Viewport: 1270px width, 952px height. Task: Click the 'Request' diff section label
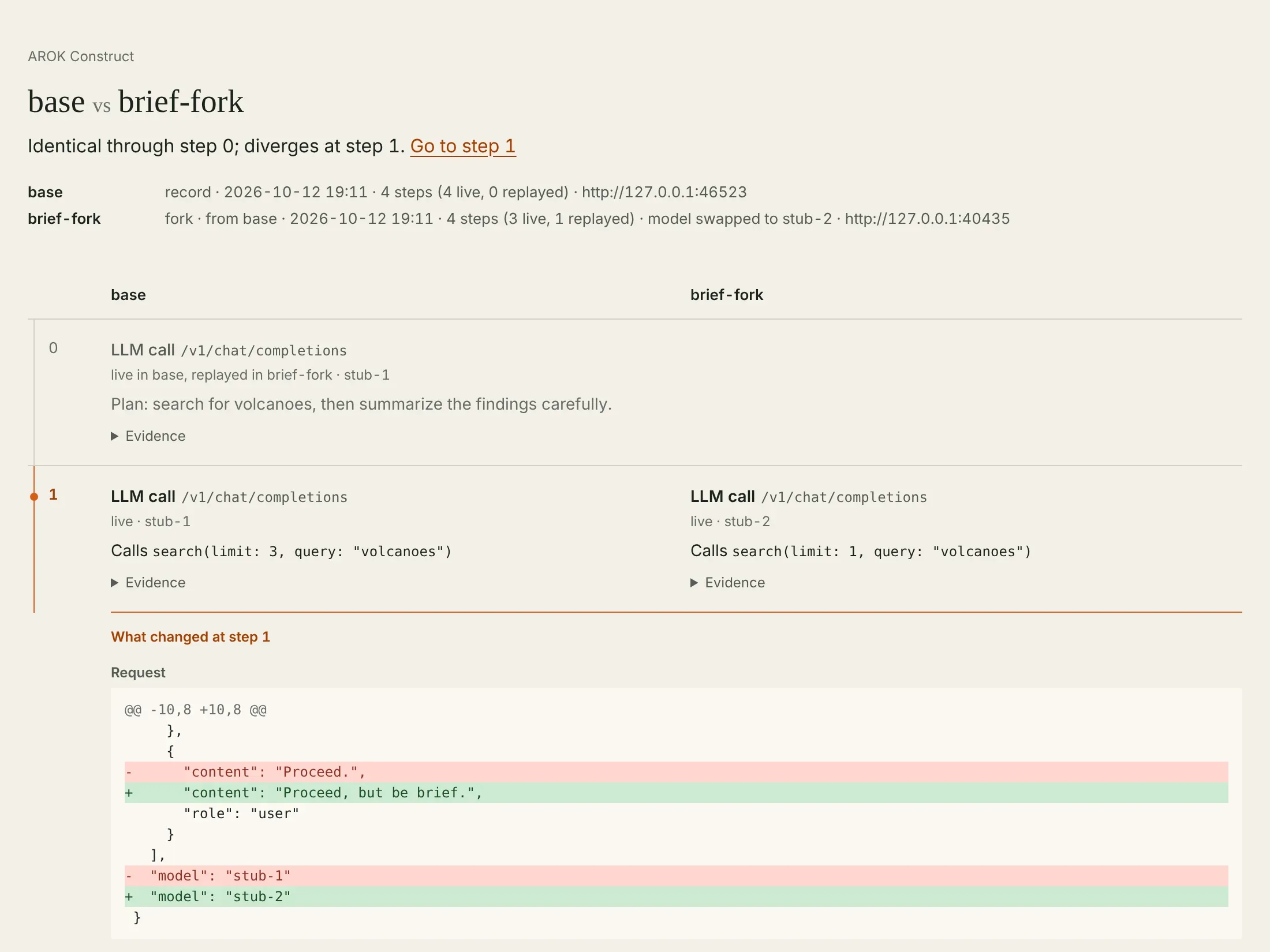138,673
